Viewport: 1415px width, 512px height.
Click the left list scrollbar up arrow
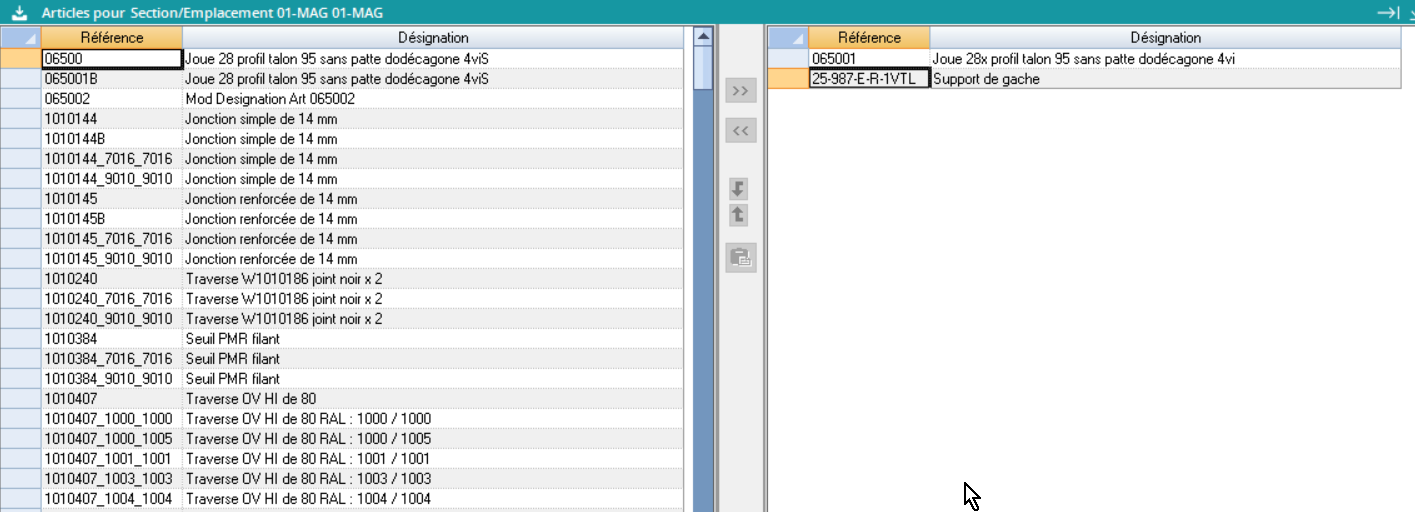click(703, 37)
